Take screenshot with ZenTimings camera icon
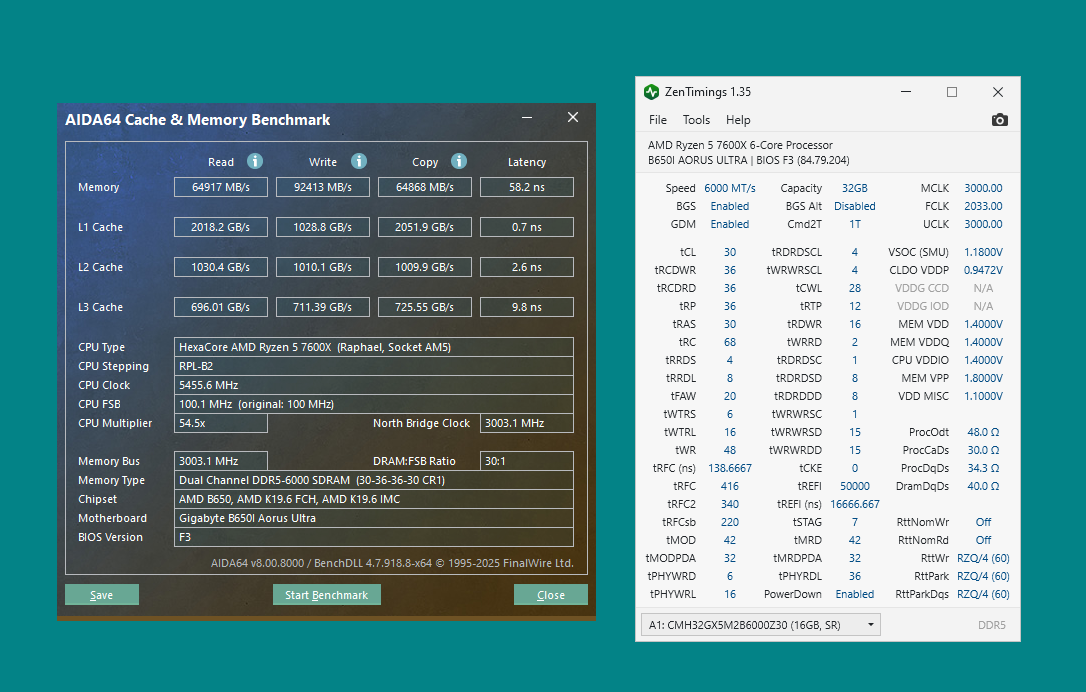The width and height of the screenshot is (1086, 692). (x=999, y=120)
